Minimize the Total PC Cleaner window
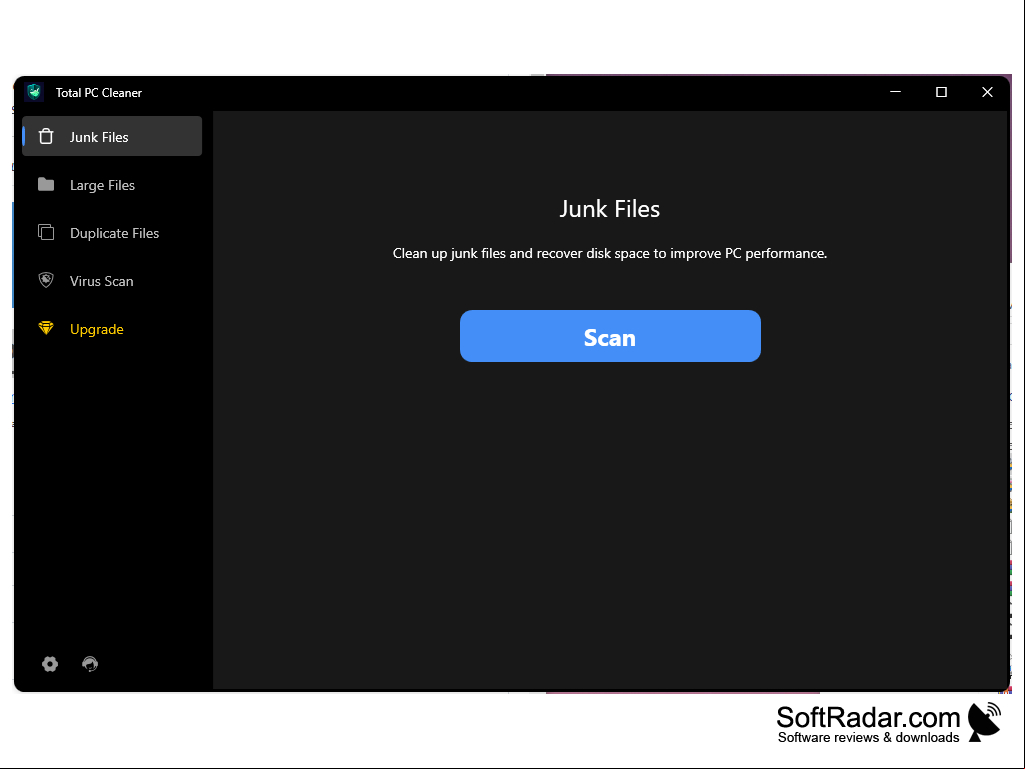Screen dimensions: 1025x769 [x=896, y=92]
